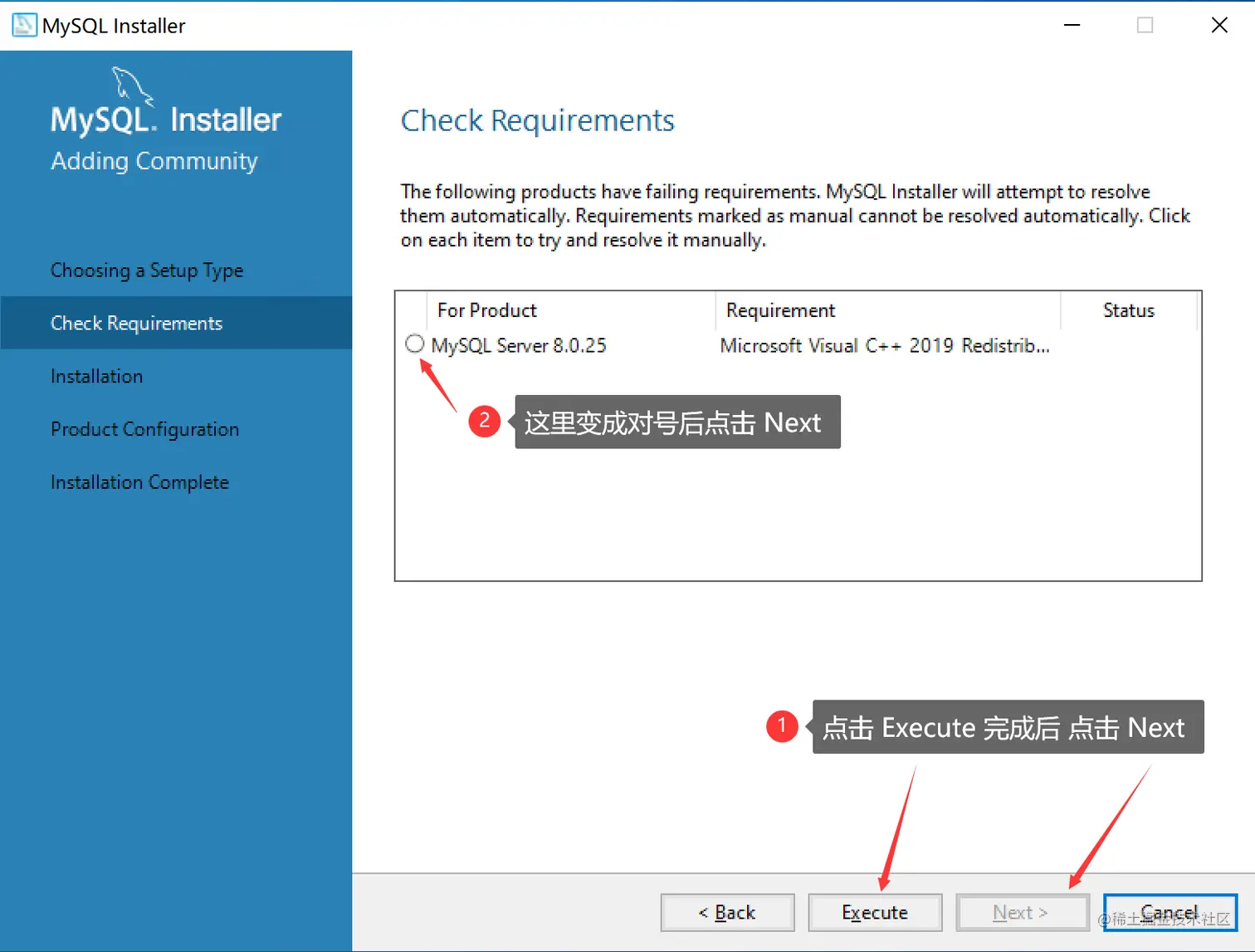Click the Execute button
This screenshot has height=952, width=1255.
tap(875, 912)
